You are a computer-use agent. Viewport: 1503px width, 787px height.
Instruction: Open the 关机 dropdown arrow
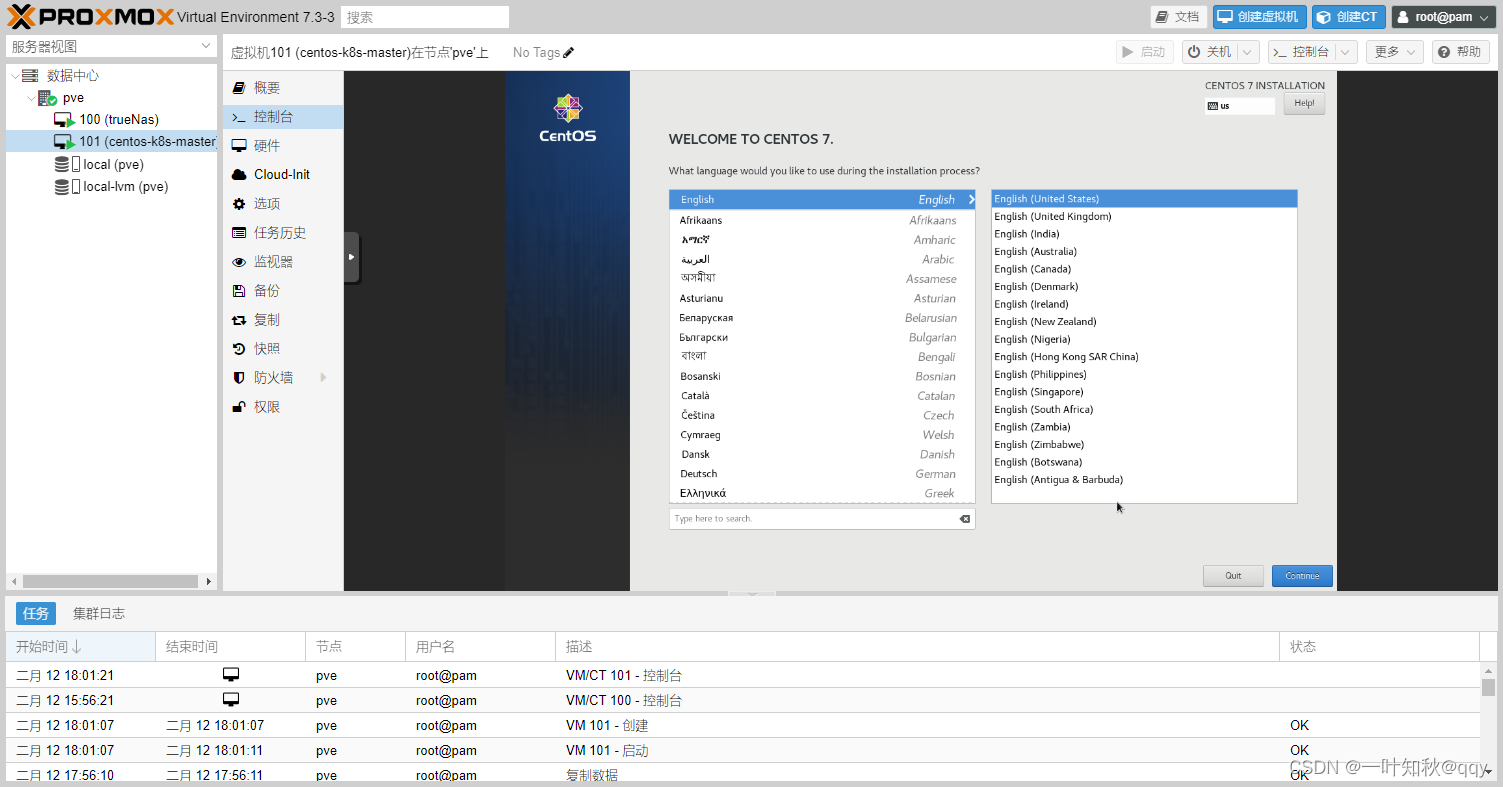tap(1248, 52)
